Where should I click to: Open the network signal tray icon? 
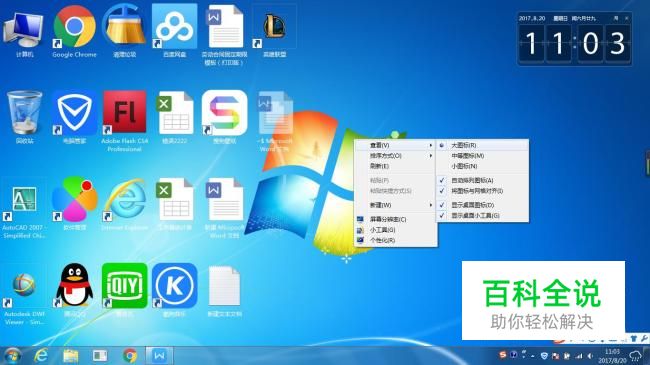point(579,356)
